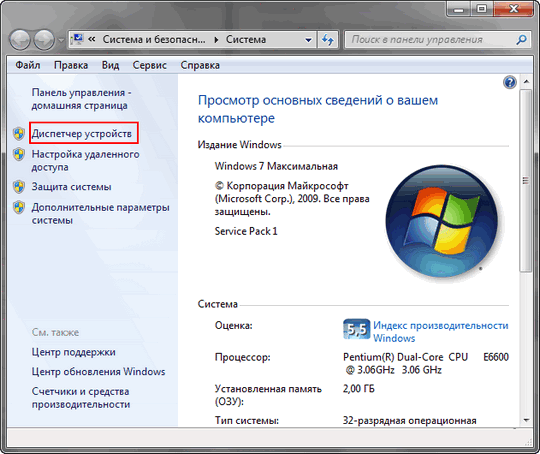Select the Система breadcrumb segment
This screenshot has width=540, height=454.
246,40
